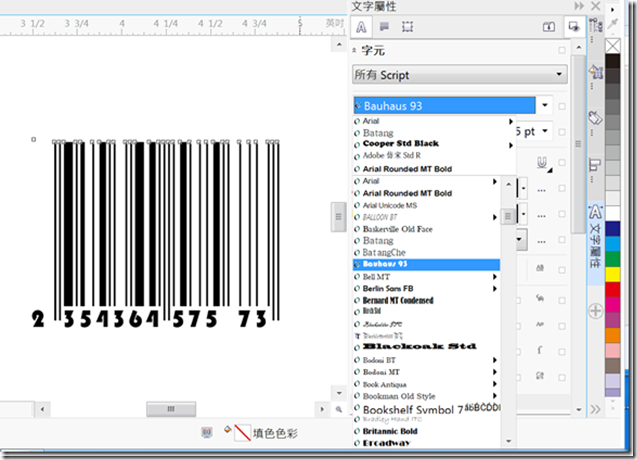The image size is (637, 460).
Task: Expand Bodoni BT submenu arrow
Action: click(x=494, y=360)
